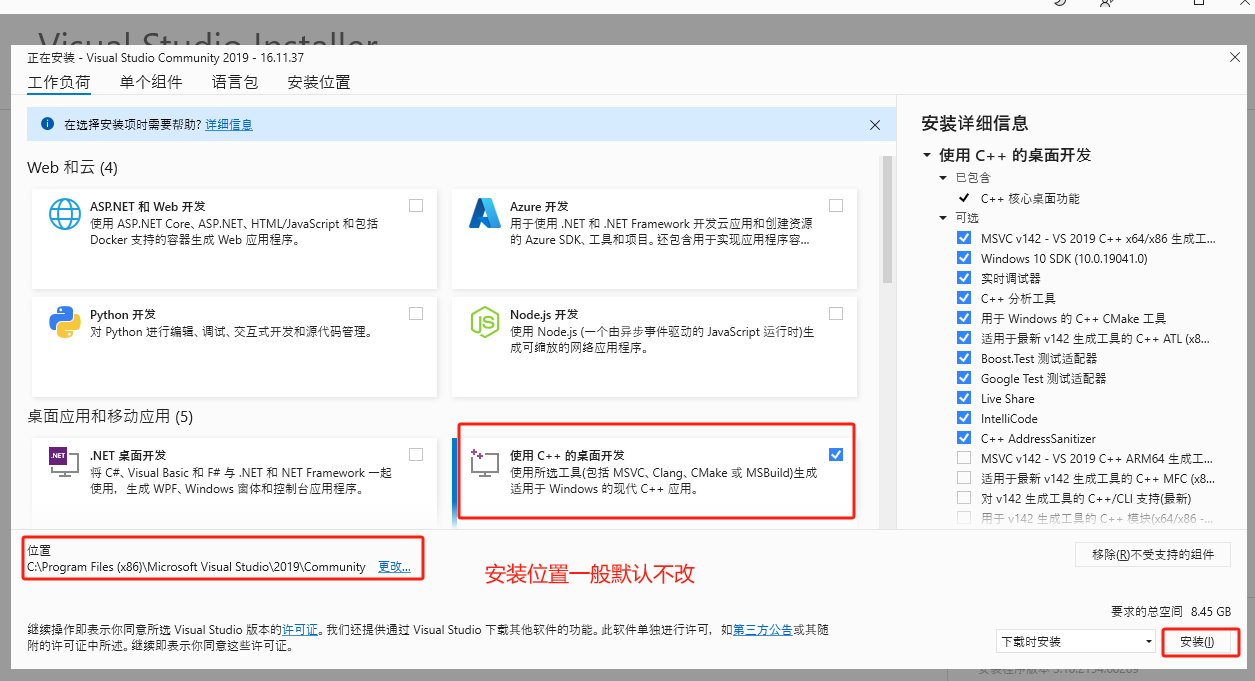Collapse the 使用 C++ 的桌面开发 details section
1255x681 pixels.
coord(926,156)
